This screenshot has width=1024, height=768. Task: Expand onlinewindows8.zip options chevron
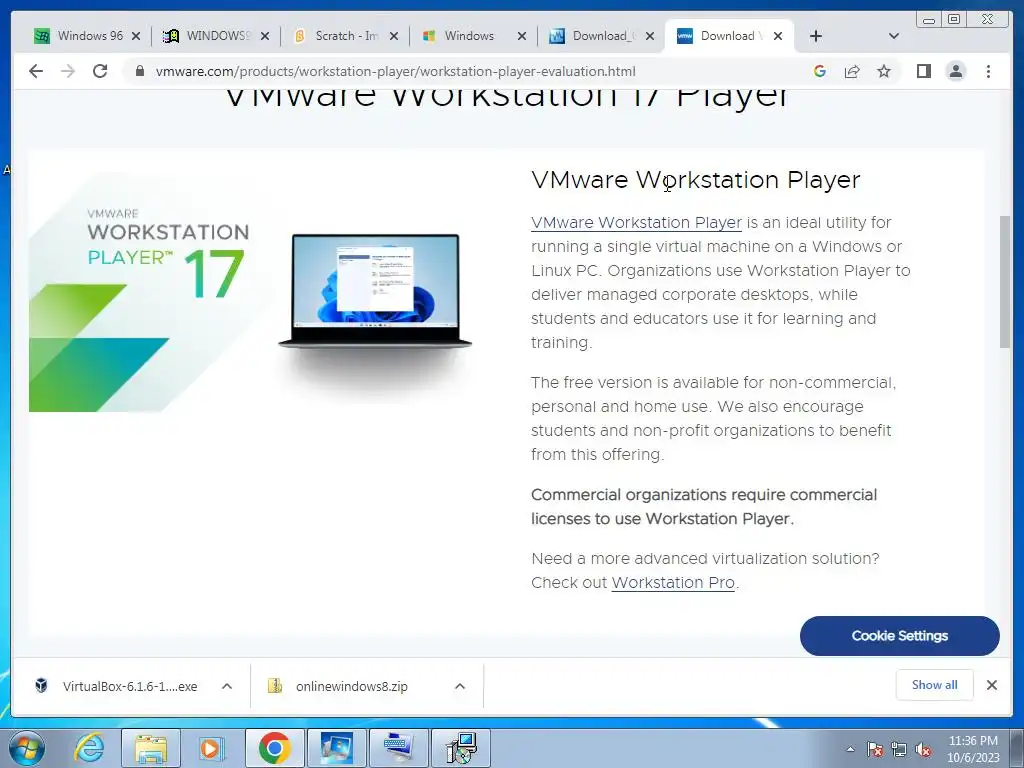pos(460,686)
